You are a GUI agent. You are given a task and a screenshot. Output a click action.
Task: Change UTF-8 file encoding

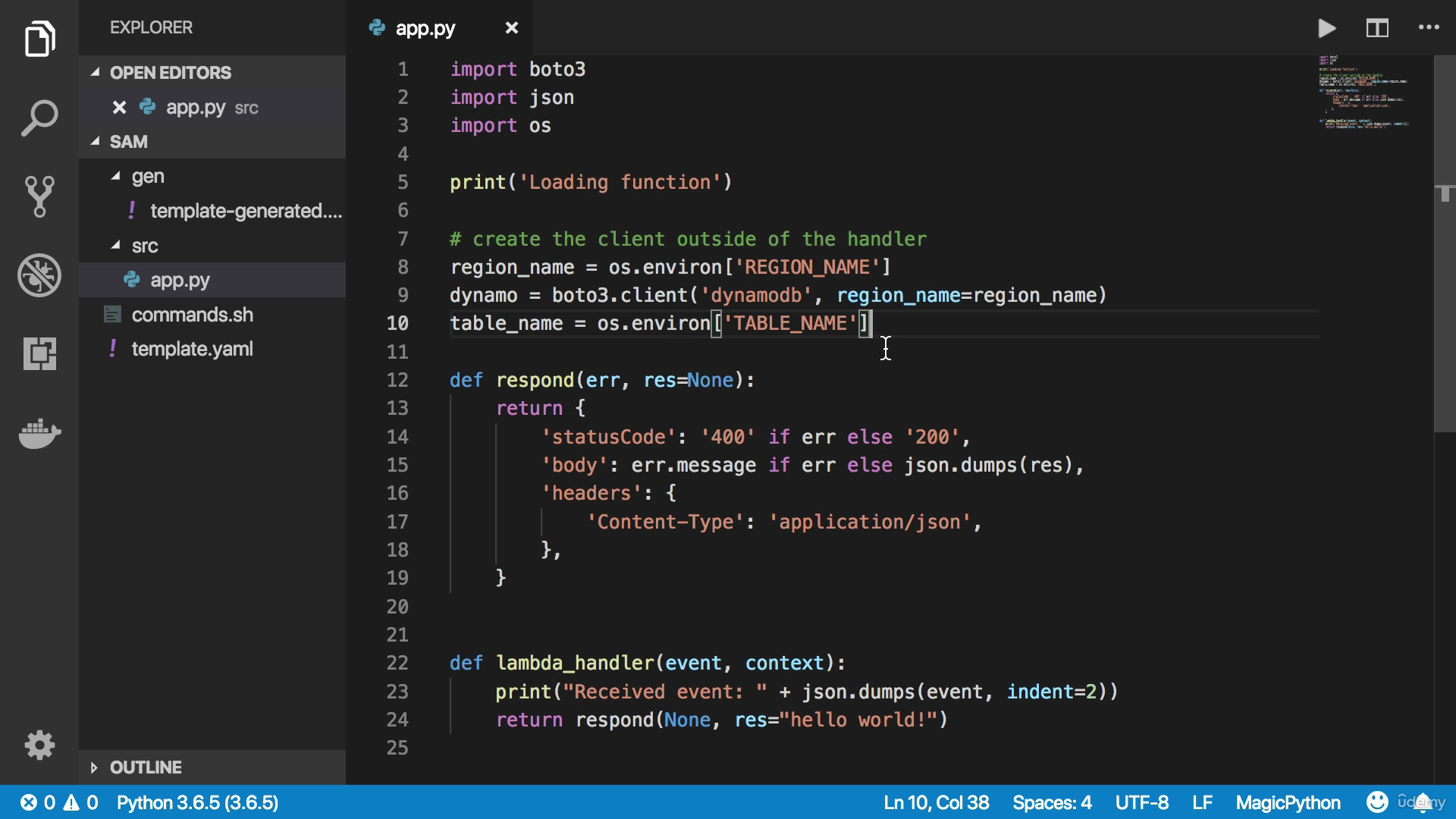tap(1141, 802)
